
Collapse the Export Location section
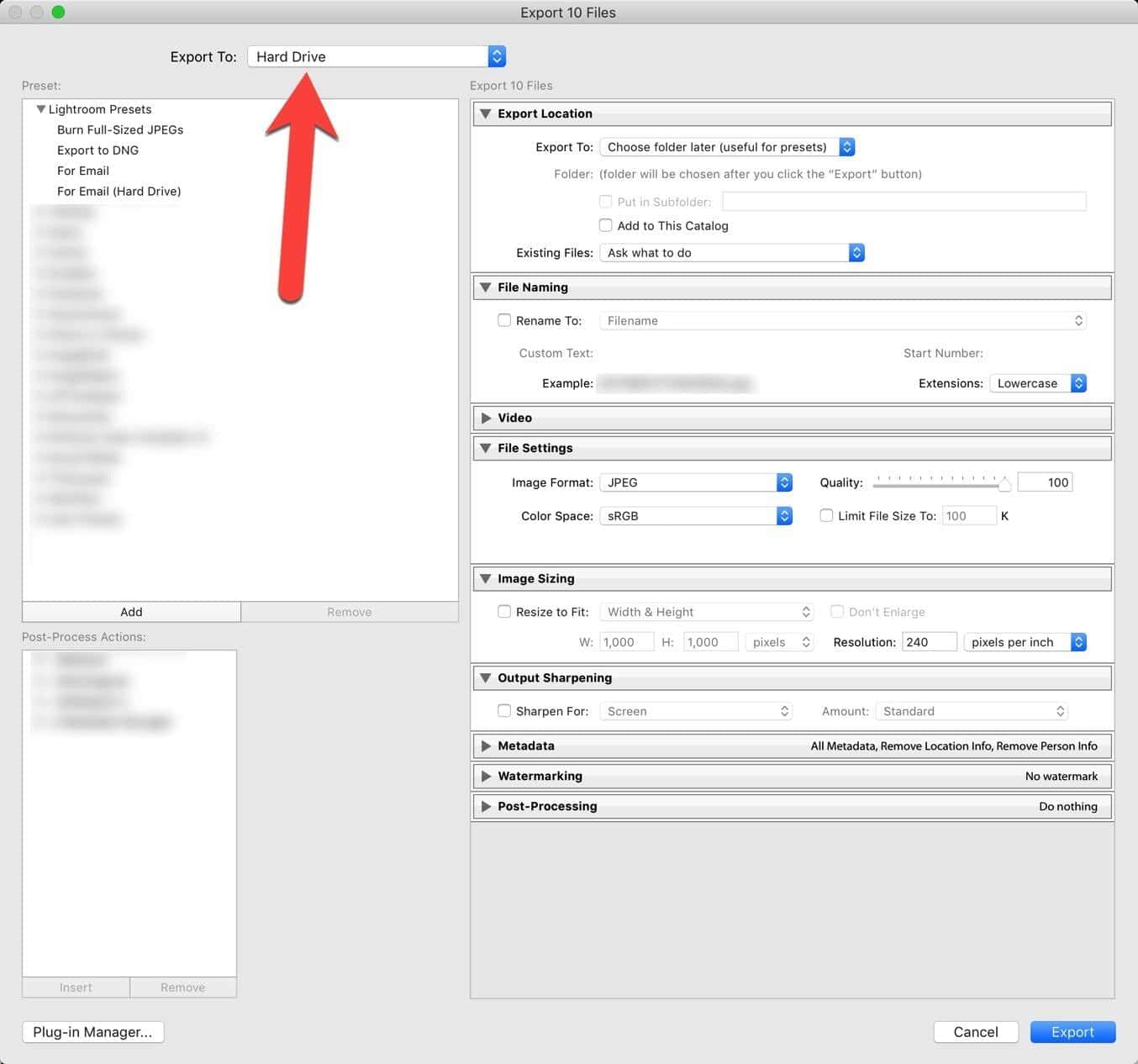pyautogui.click(x=485, y=113)
